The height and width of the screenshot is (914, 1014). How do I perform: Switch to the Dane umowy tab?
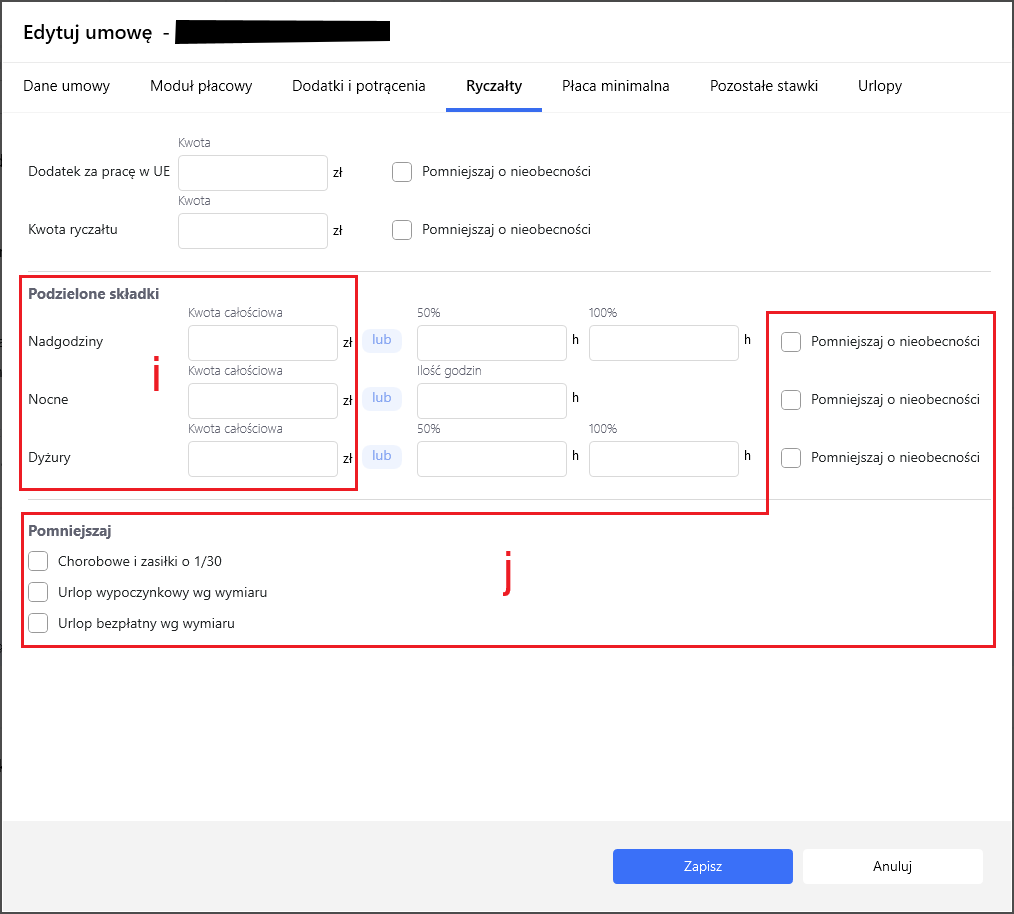point(66,86)
